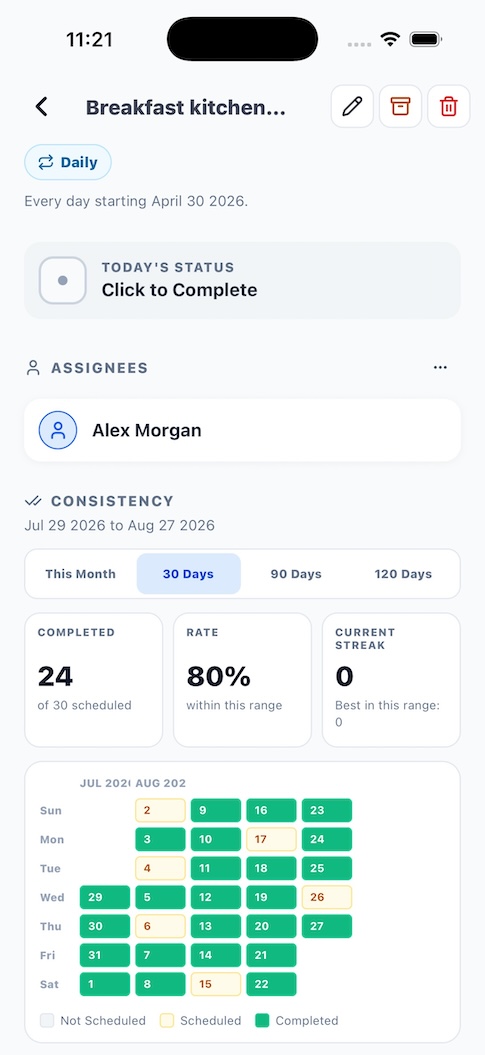Go back using the left chevron
Screen dimensions: 485x1055
point(42,106)
